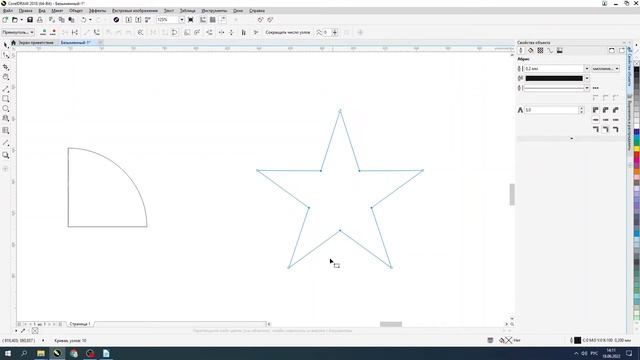Click the Import icon in toolbar

[129, 20]
